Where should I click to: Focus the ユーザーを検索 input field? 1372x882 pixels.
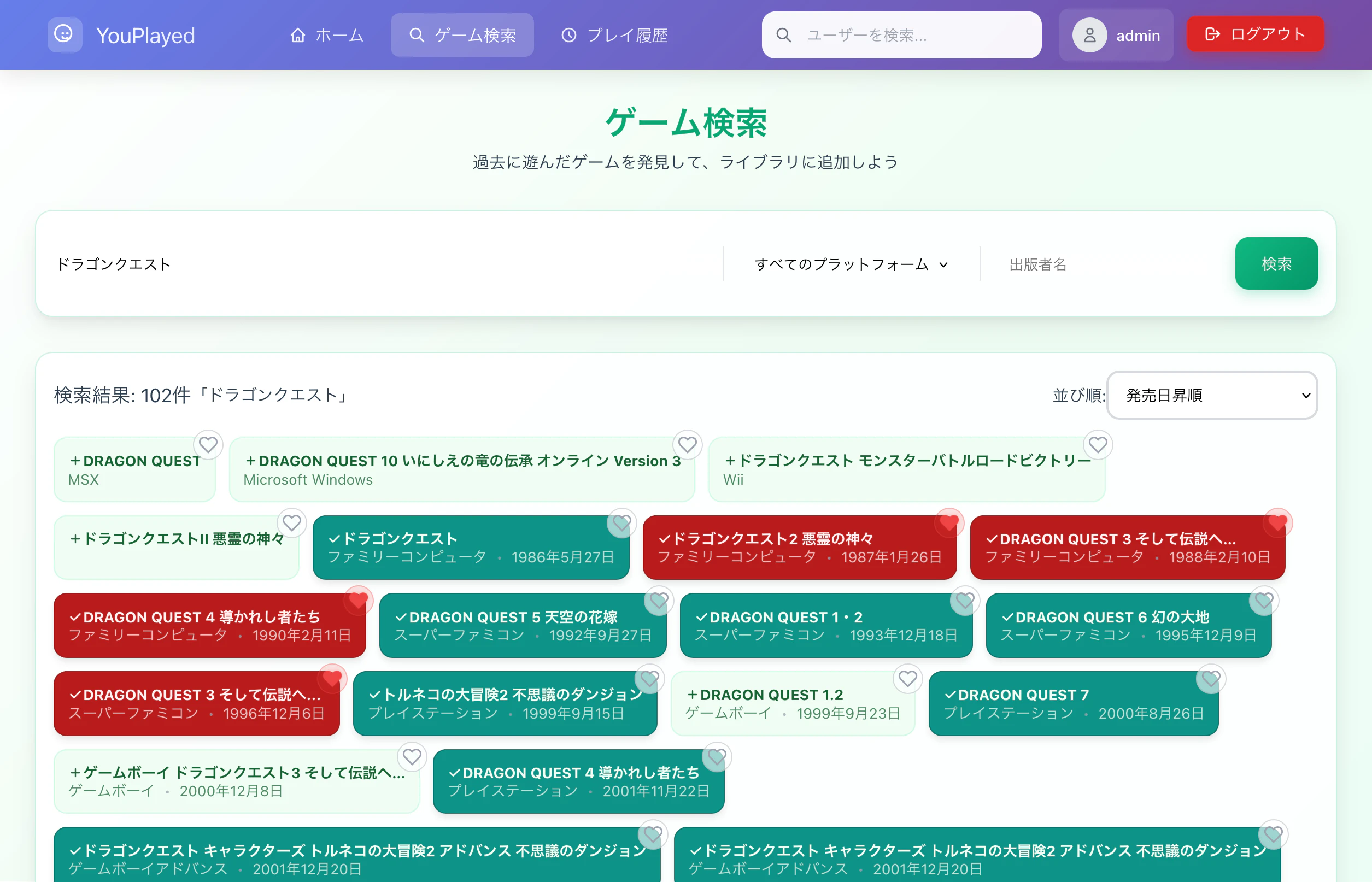point(901,36)
